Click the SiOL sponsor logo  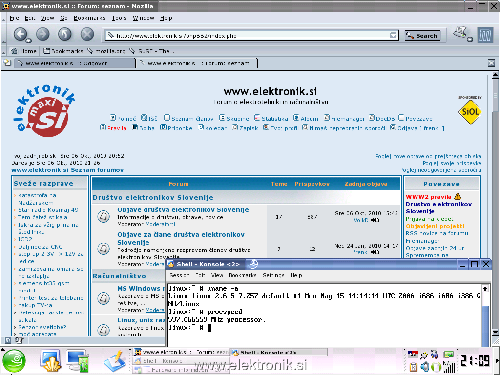coord(470,112)
